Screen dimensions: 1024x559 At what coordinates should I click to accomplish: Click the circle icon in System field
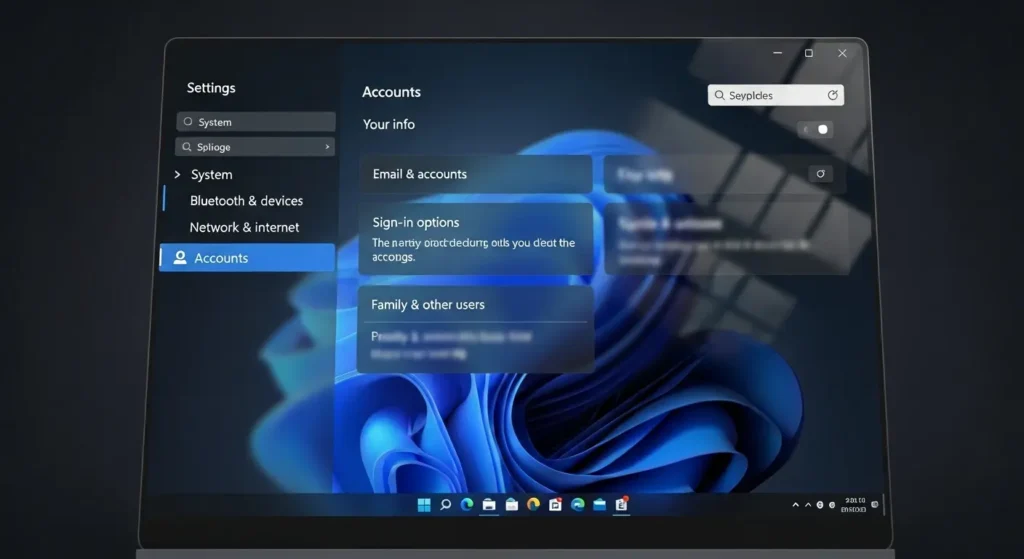pos(188,121)
